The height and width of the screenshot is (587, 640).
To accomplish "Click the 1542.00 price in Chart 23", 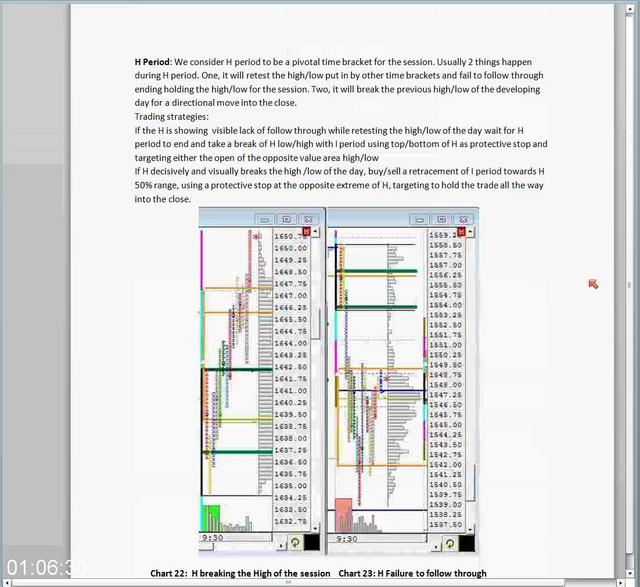I will [446, 465].
